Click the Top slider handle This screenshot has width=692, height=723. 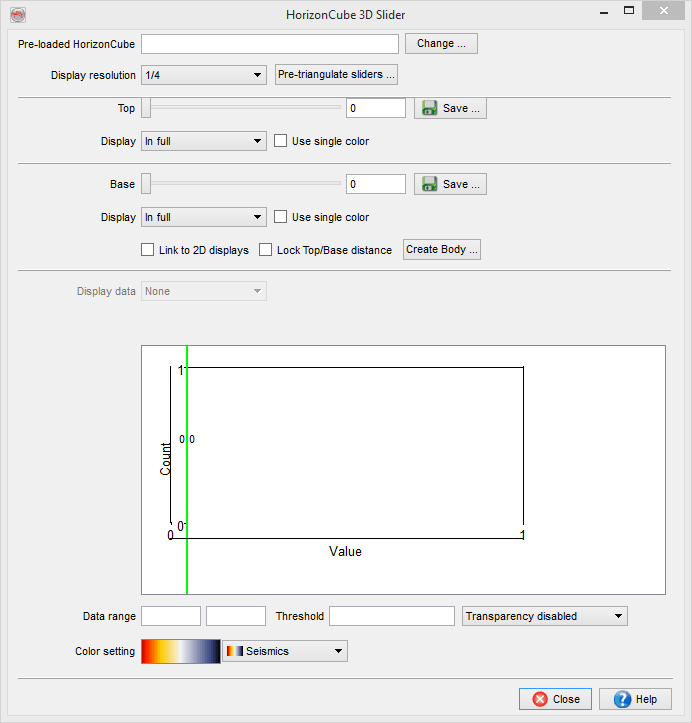(x=146, y=107)
